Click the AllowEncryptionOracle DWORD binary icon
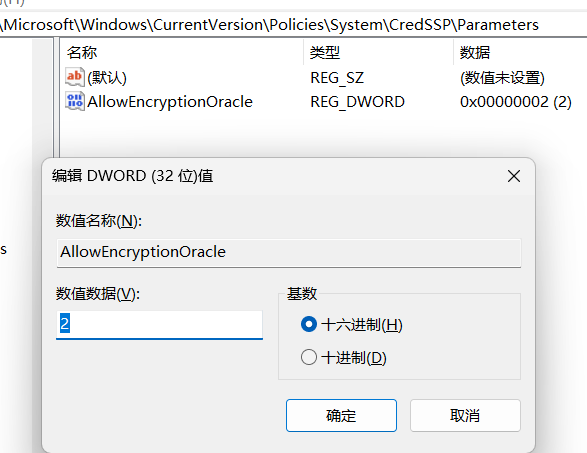 (x=75, y=101)
